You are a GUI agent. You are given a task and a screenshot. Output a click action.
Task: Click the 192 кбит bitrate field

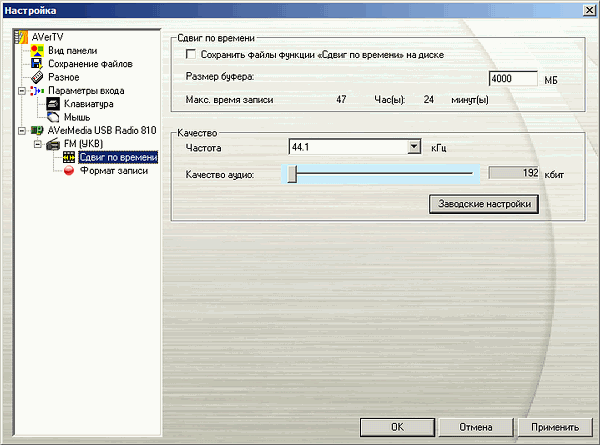514,173
